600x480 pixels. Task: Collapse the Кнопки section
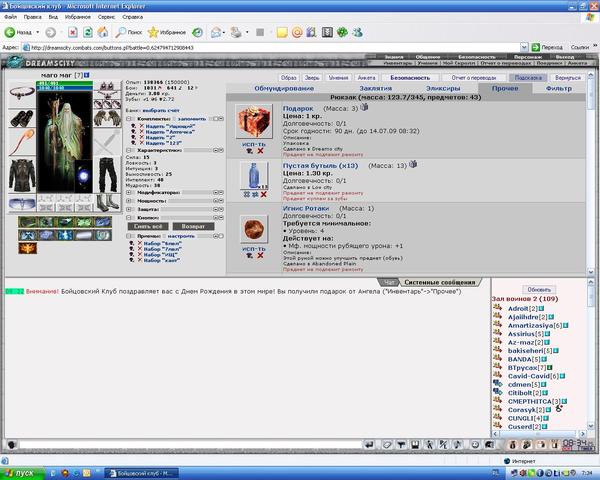pos(129,218)
